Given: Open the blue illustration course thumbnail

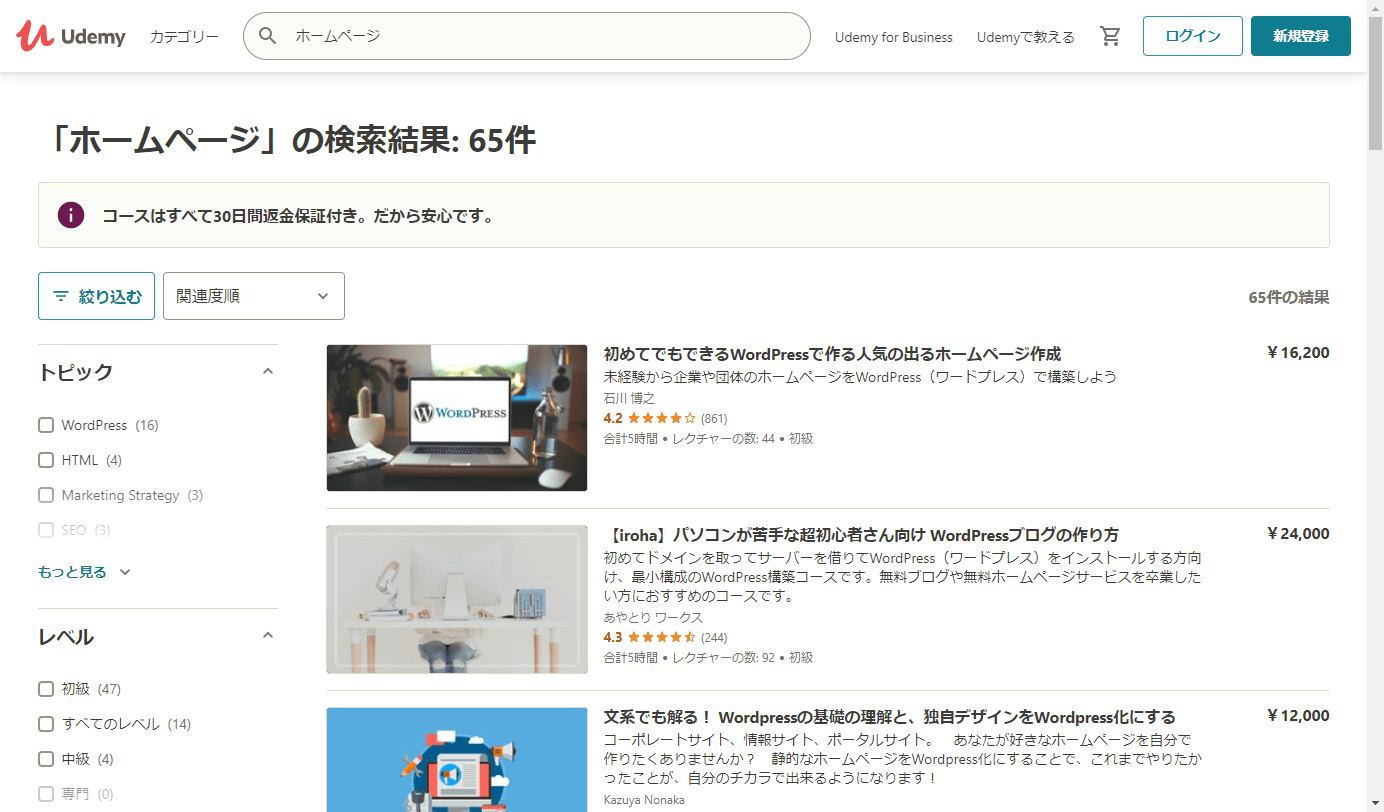Looking at the screenshot, I should pyautogui.click(x=457, y=760).
